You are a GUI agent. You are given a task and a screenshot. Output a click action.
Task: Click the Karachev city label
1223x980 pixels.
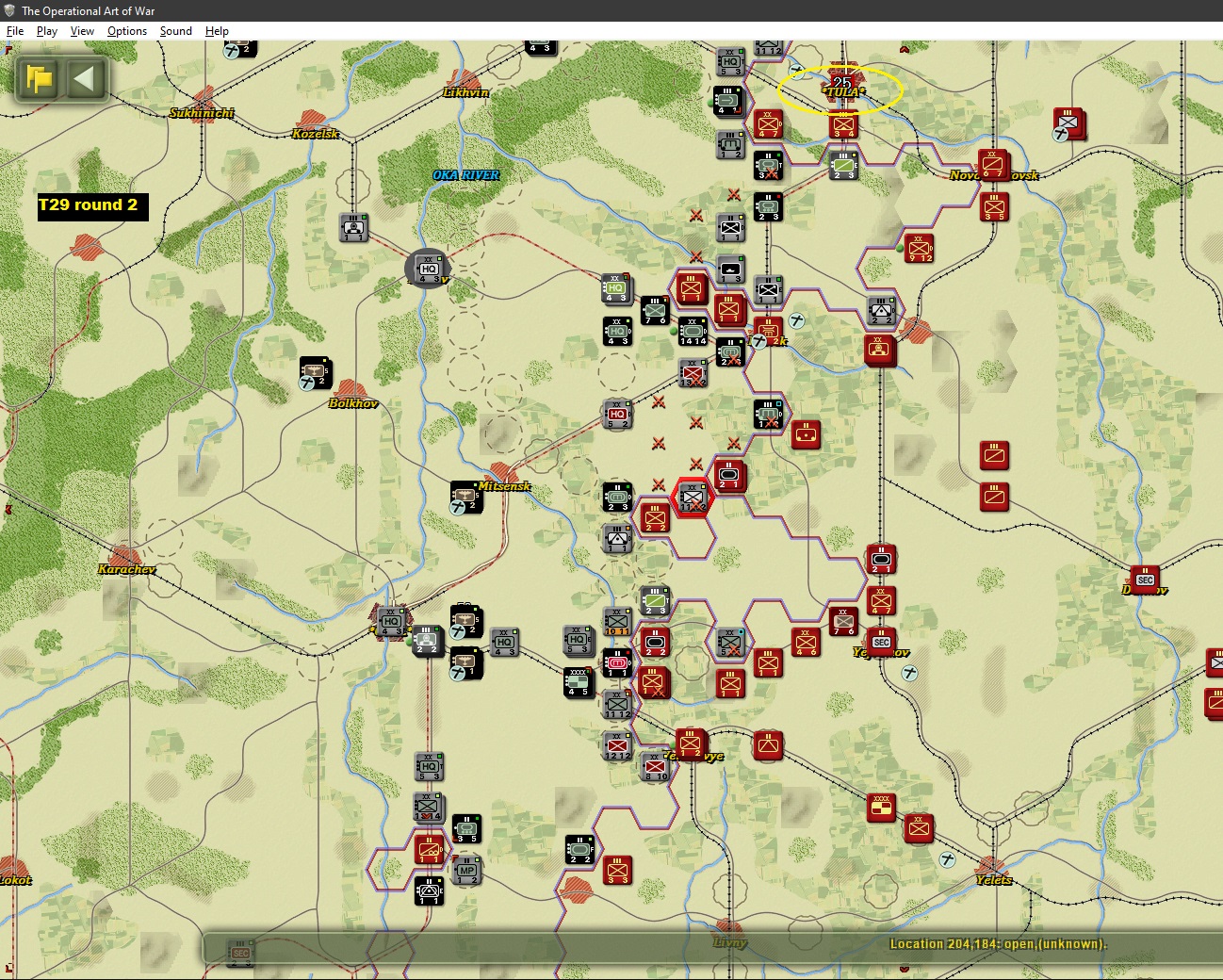pyautogui.click(x=126, y=569)
